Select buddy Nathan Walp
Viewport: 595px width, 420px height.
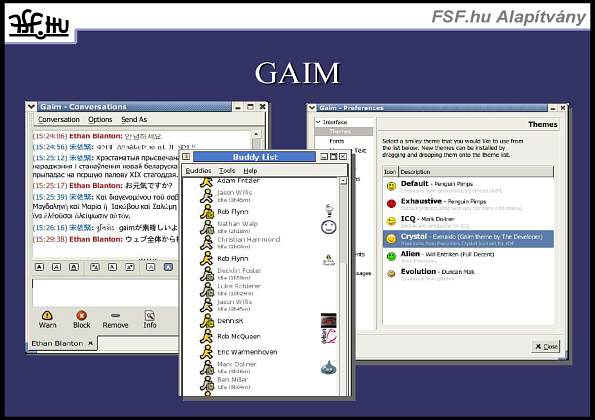pyautogui.click(x=238, y=223)
